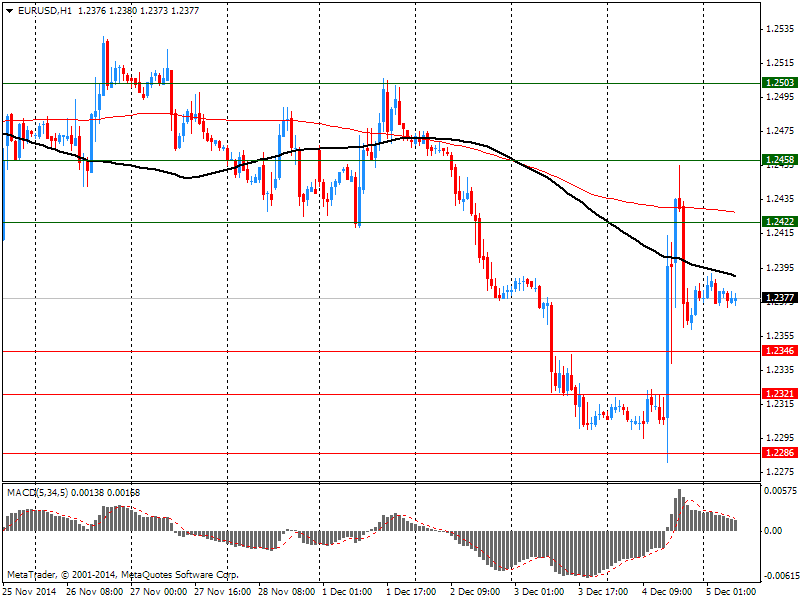The image size is (800, 600).
Task: Select the red 1.2321 support level label
Action: click(780, 393)
